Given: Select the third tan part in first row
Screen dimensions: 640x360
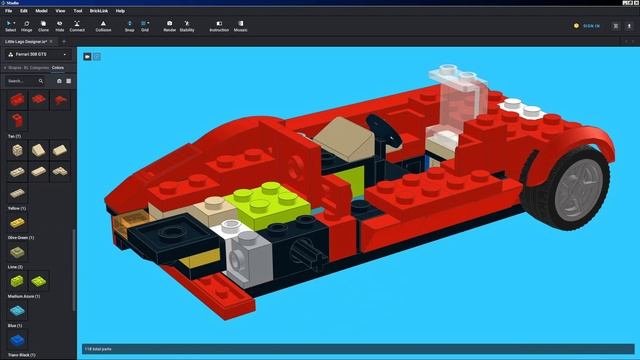Looking at the screenshot, I should tap(60, 151).
